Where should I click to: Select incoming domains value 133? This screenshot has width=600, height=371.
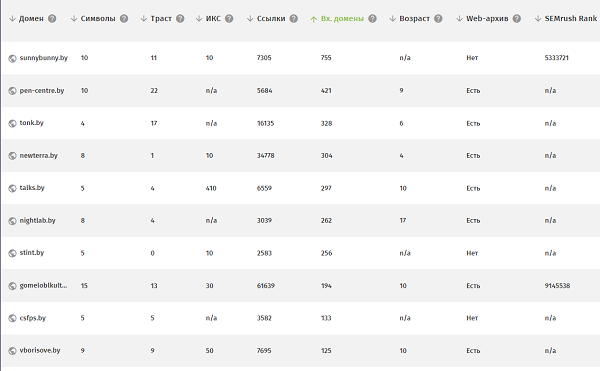(x=326, y=318)
